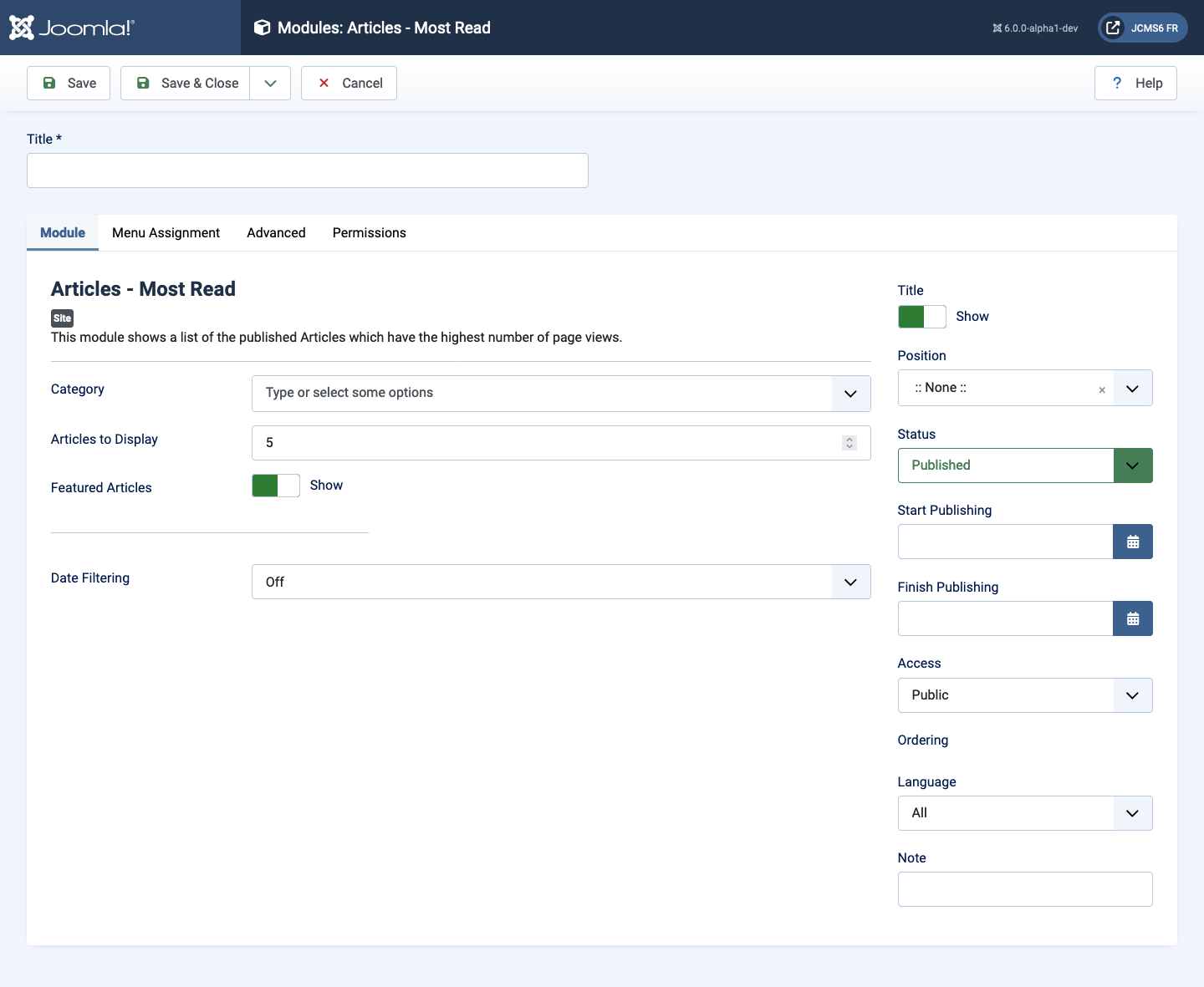The width and height of the screenshot is (1204, 987).
Task: Expand the save options dropdown arrow
Action: [x=270, y=83]
